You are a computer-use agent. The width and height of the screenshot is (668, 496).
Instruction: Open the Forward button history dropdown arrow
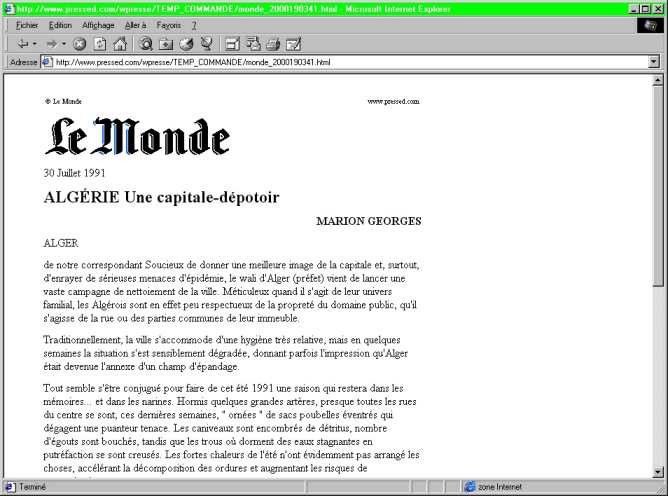63,44
